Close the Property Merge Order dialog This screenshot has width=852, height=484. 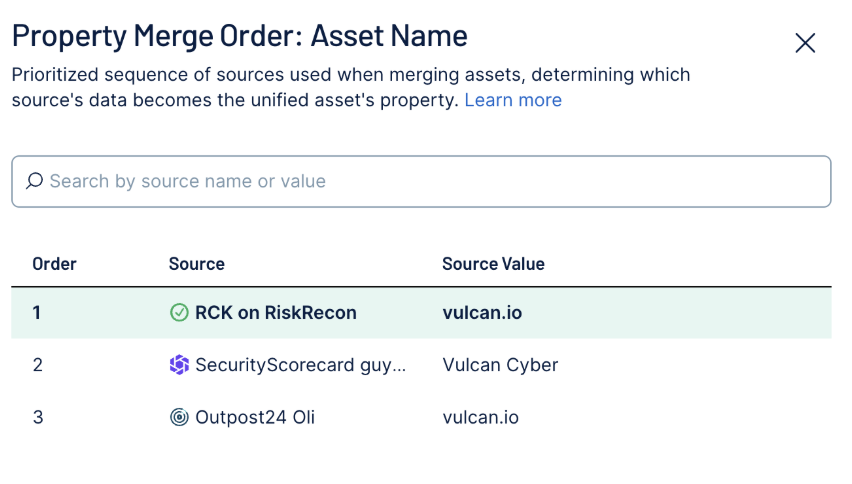[x=805, y=43]
